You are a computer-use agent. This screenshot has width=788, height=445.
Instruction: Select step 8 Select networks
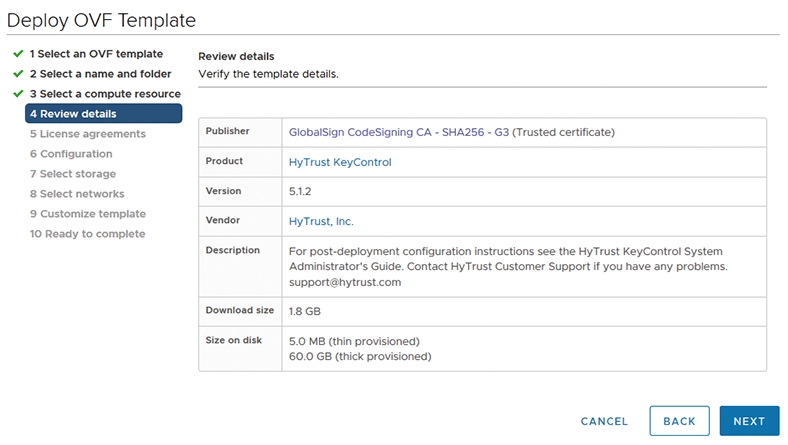(x=77, y=194)
